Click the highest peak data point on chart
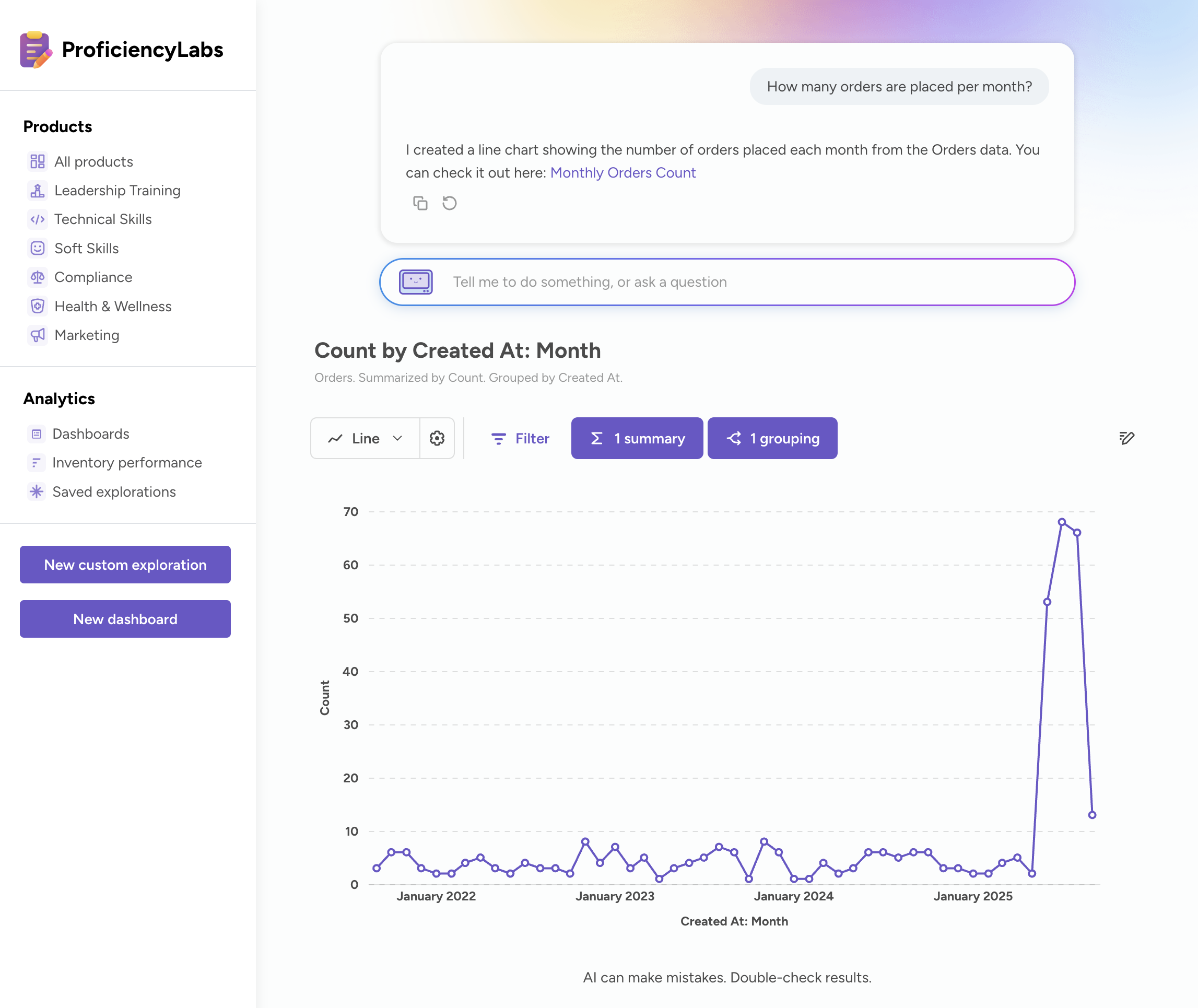Image resolution: width=1198 pixels, height=1008 pixels. coord(1062,522)
